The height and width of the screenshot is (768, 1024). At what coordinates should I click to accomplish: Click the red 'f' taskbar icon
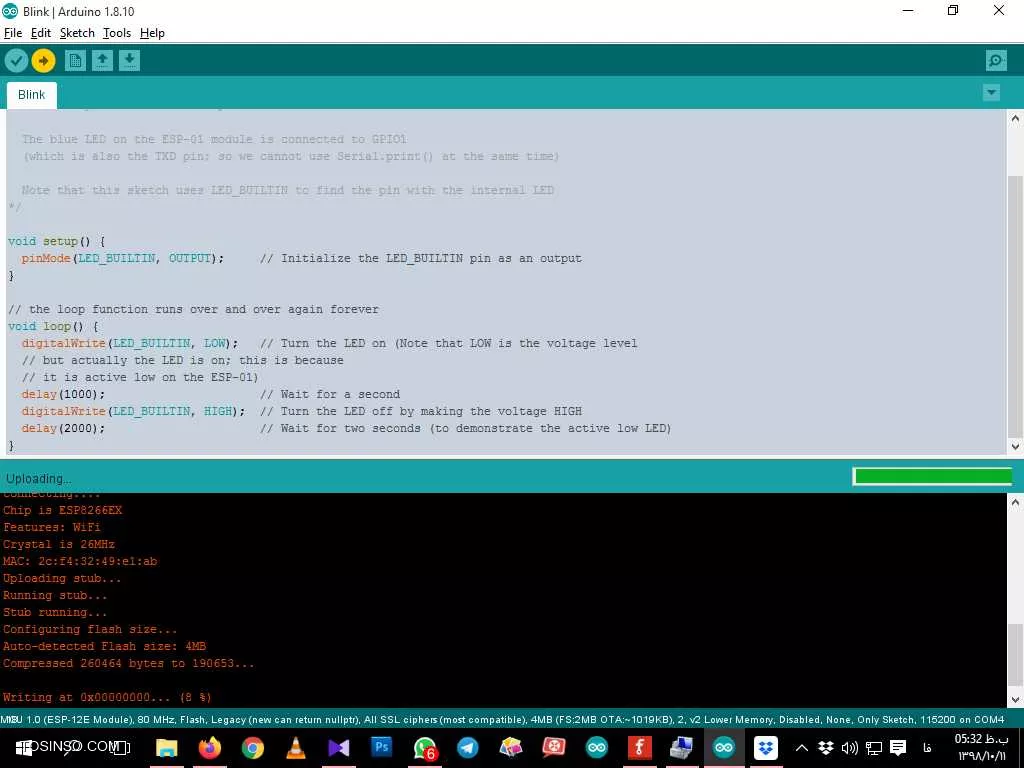click(x=639, y=748)
